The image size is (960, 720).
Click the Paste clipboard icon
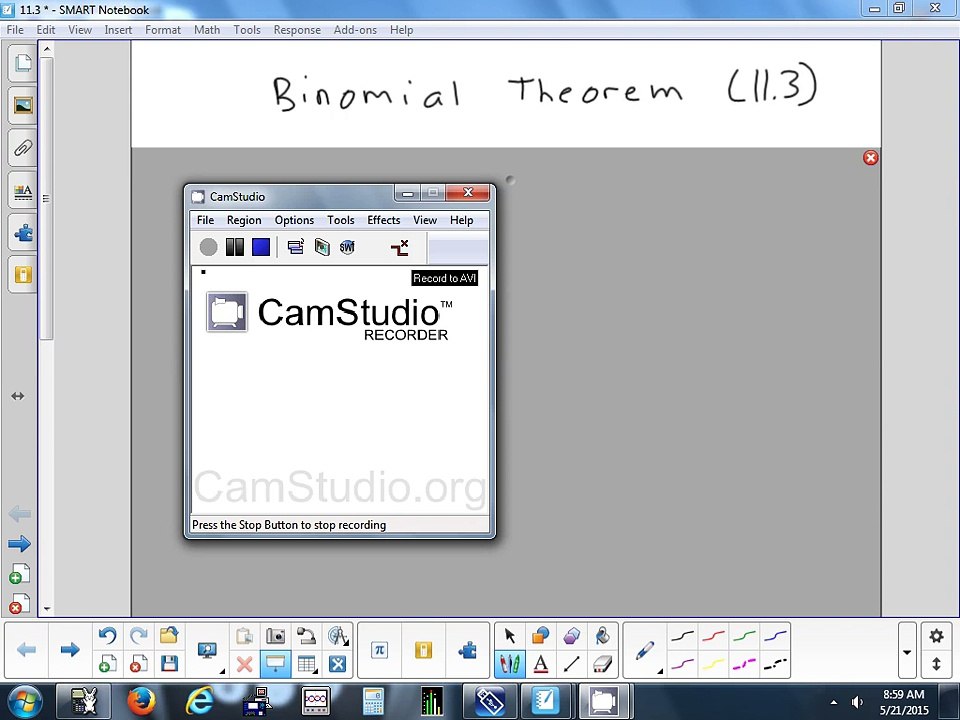(x=245, y=636)
